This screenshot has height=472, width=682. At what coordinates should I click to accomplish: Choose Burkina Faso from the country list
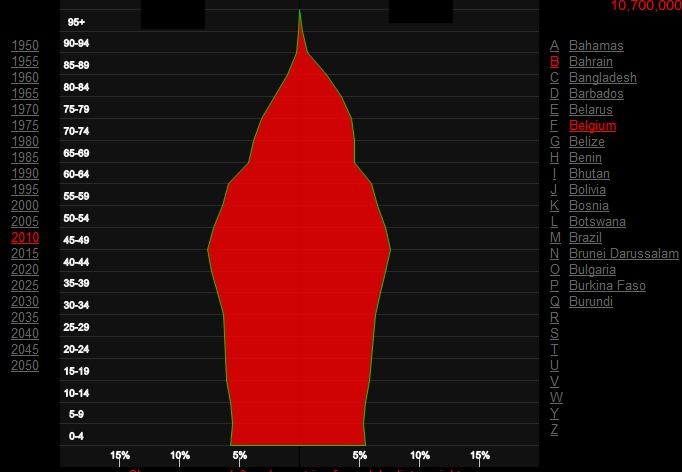607,285
